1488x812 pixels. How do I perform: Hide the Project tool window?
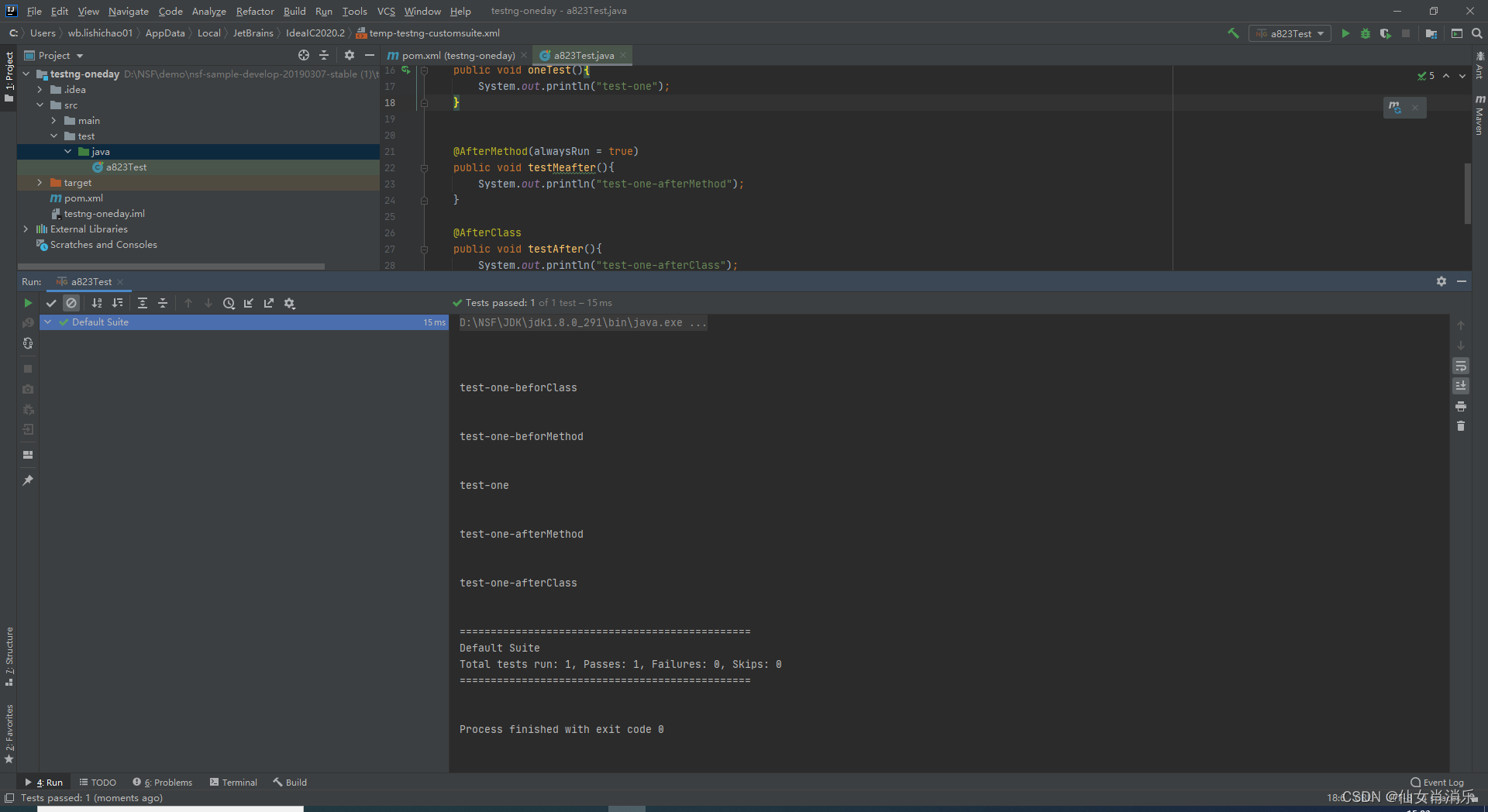click(370, 55)
